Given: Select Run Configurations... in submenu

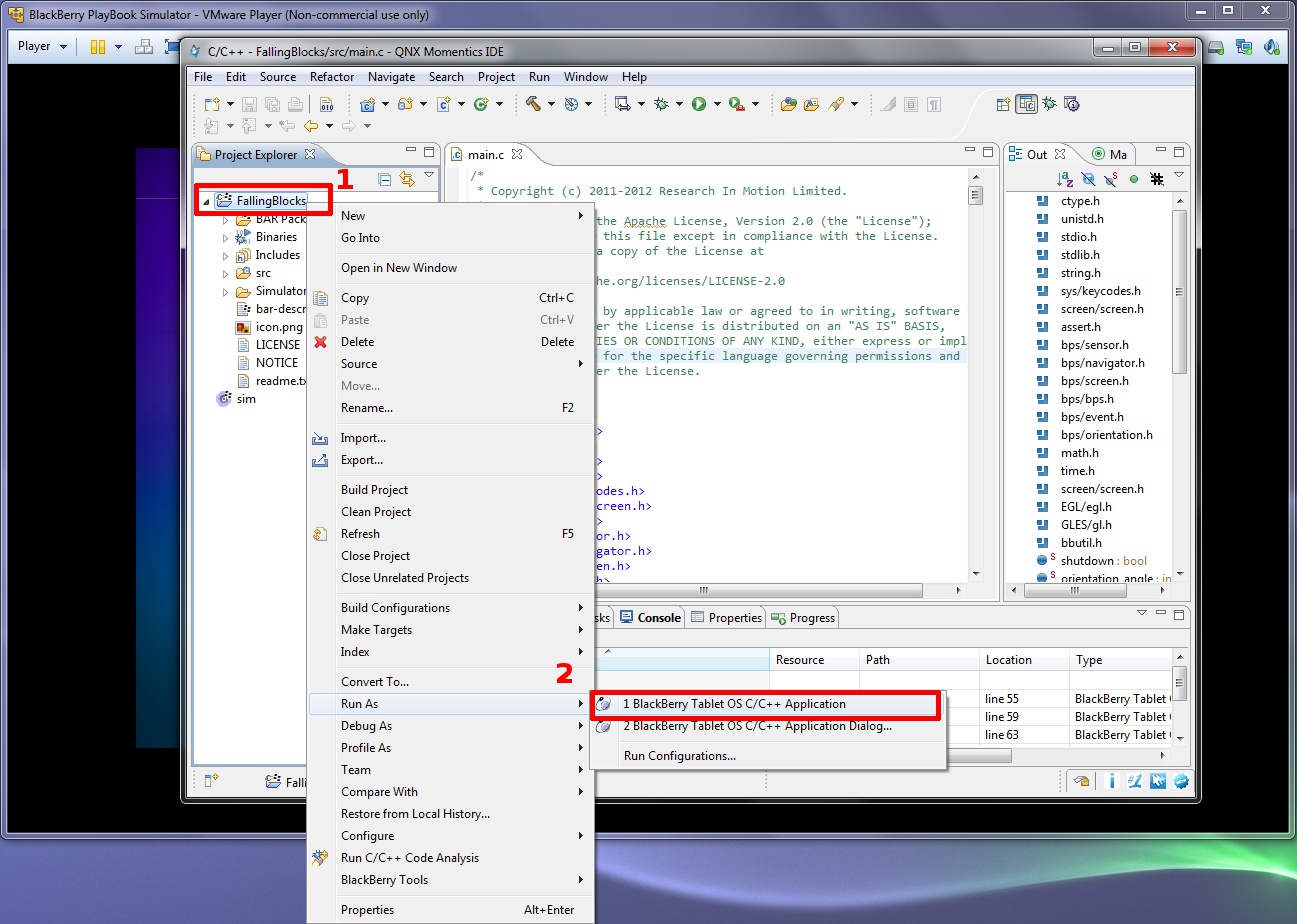Looking at the screenshot, I should coord(768,756).
